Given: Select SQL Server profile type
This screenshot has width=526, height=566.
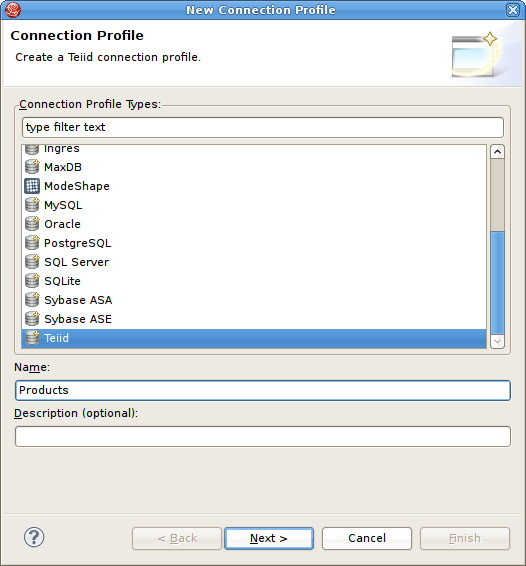Looking at the screenshot, I should [254, 262].
